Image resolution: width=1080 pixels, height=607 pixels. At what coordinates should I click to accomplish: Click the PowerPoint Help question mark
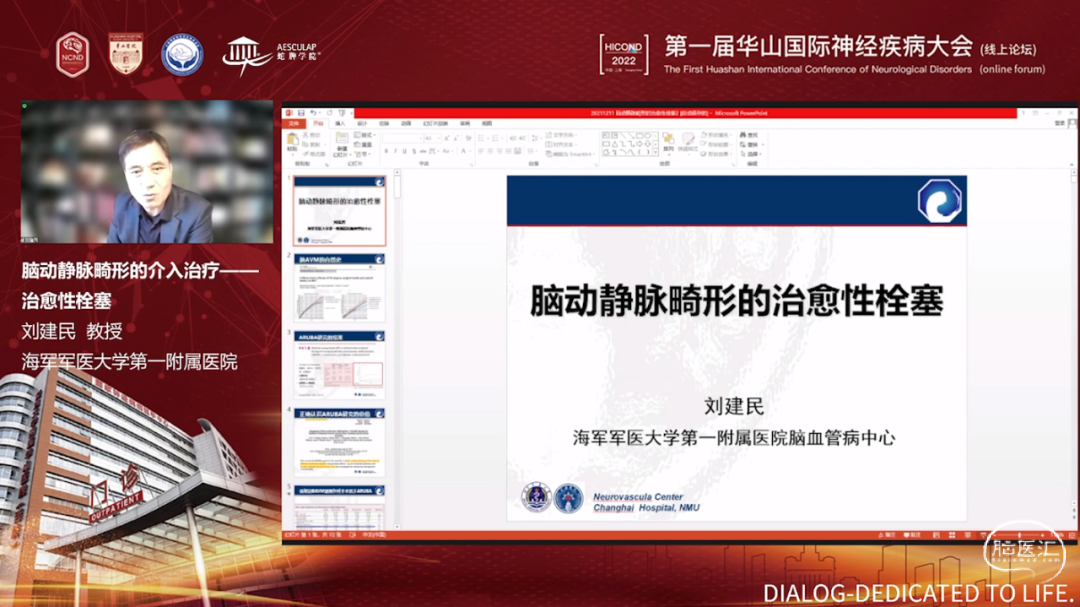1023,113
